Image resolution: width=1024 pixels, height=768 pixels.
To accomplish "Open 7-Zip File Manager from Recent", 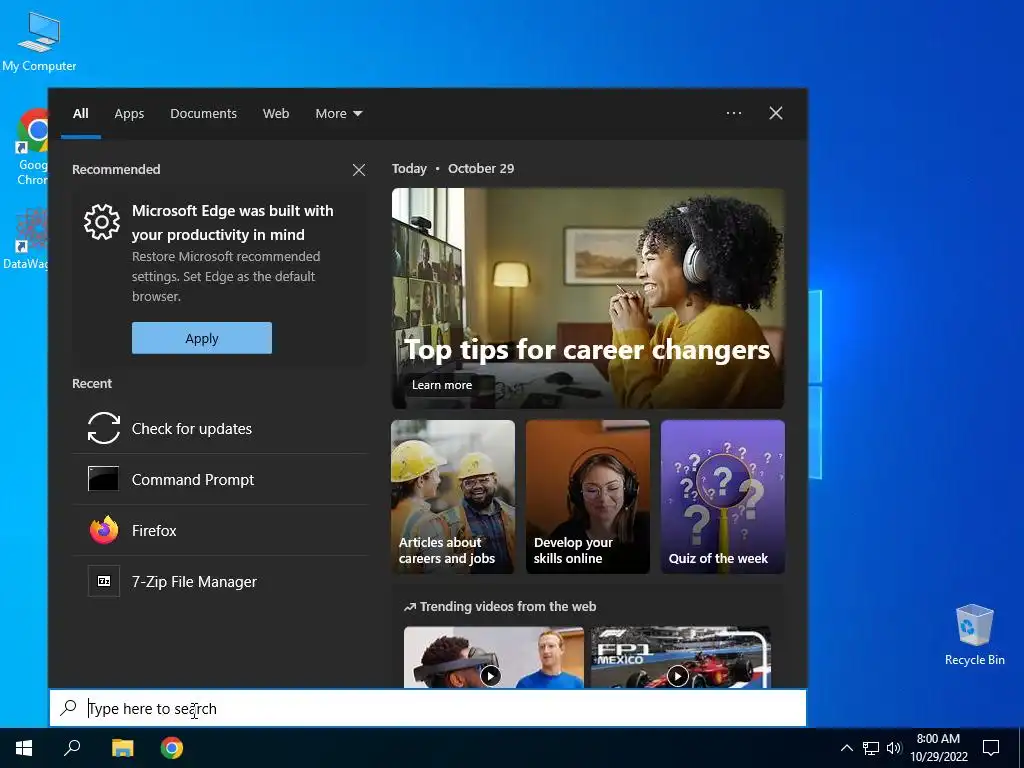I will (x=220, y=581).
